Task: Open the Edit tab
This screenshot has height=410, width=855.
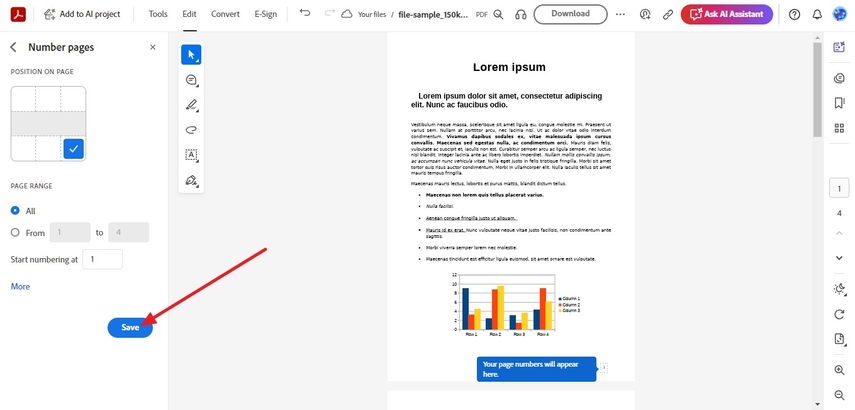Action: coord(190,14)
